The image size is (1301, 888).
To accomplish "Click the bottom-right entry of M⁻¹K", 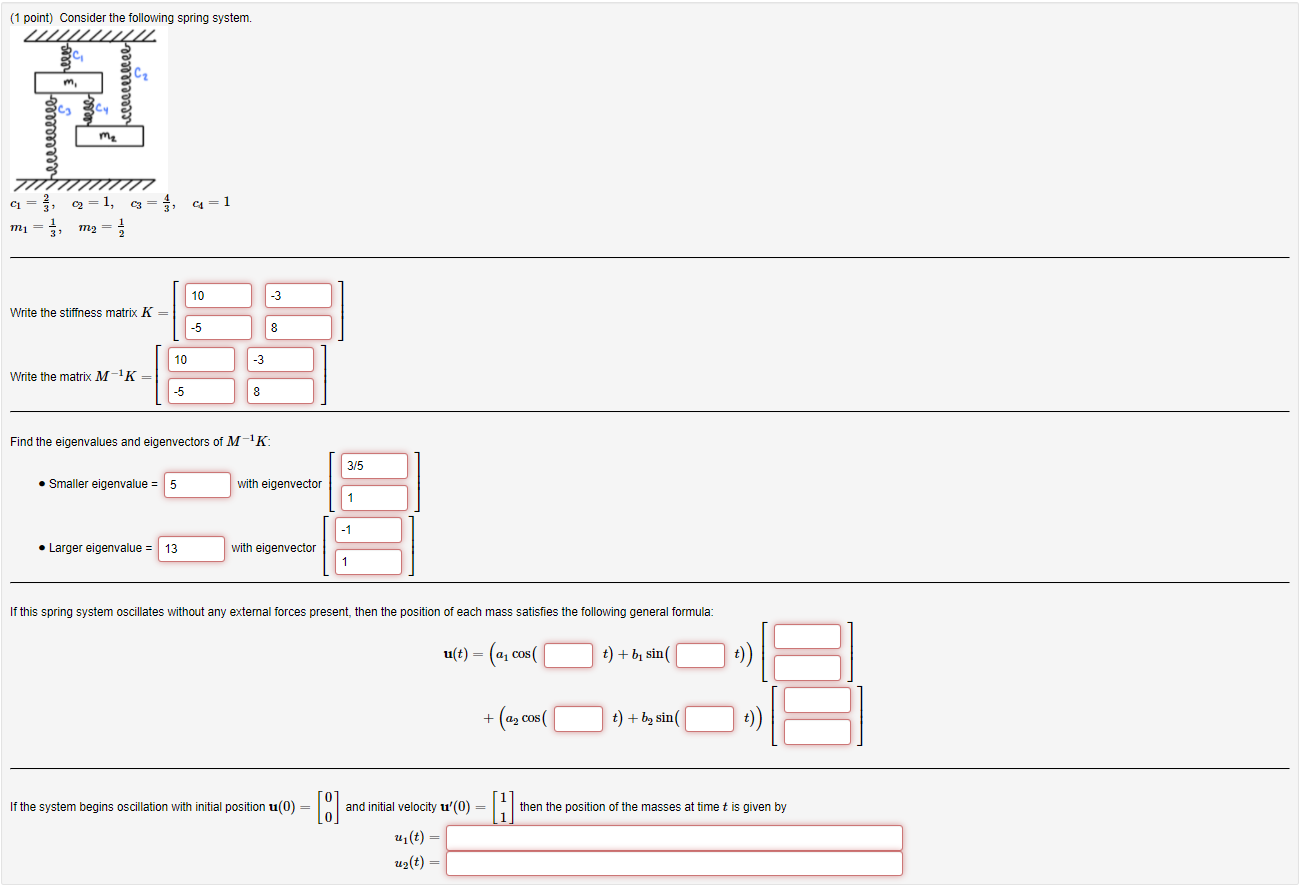I will coord(281,391).
